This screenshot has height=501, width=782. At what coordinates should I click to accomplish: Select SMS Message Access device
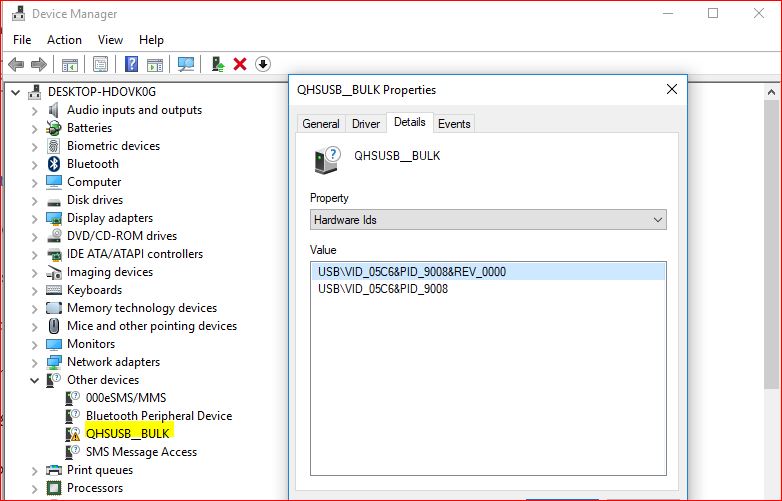(x=141, y=452)
